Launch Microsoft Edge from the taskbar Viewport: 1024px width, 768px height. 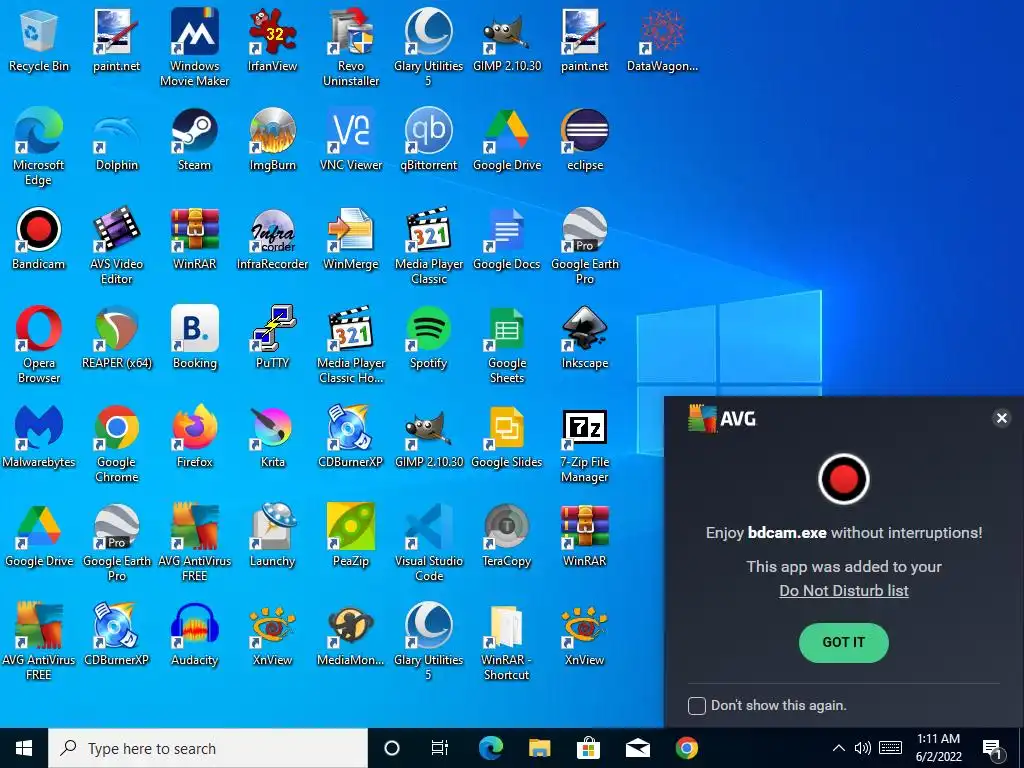point(490,748)
